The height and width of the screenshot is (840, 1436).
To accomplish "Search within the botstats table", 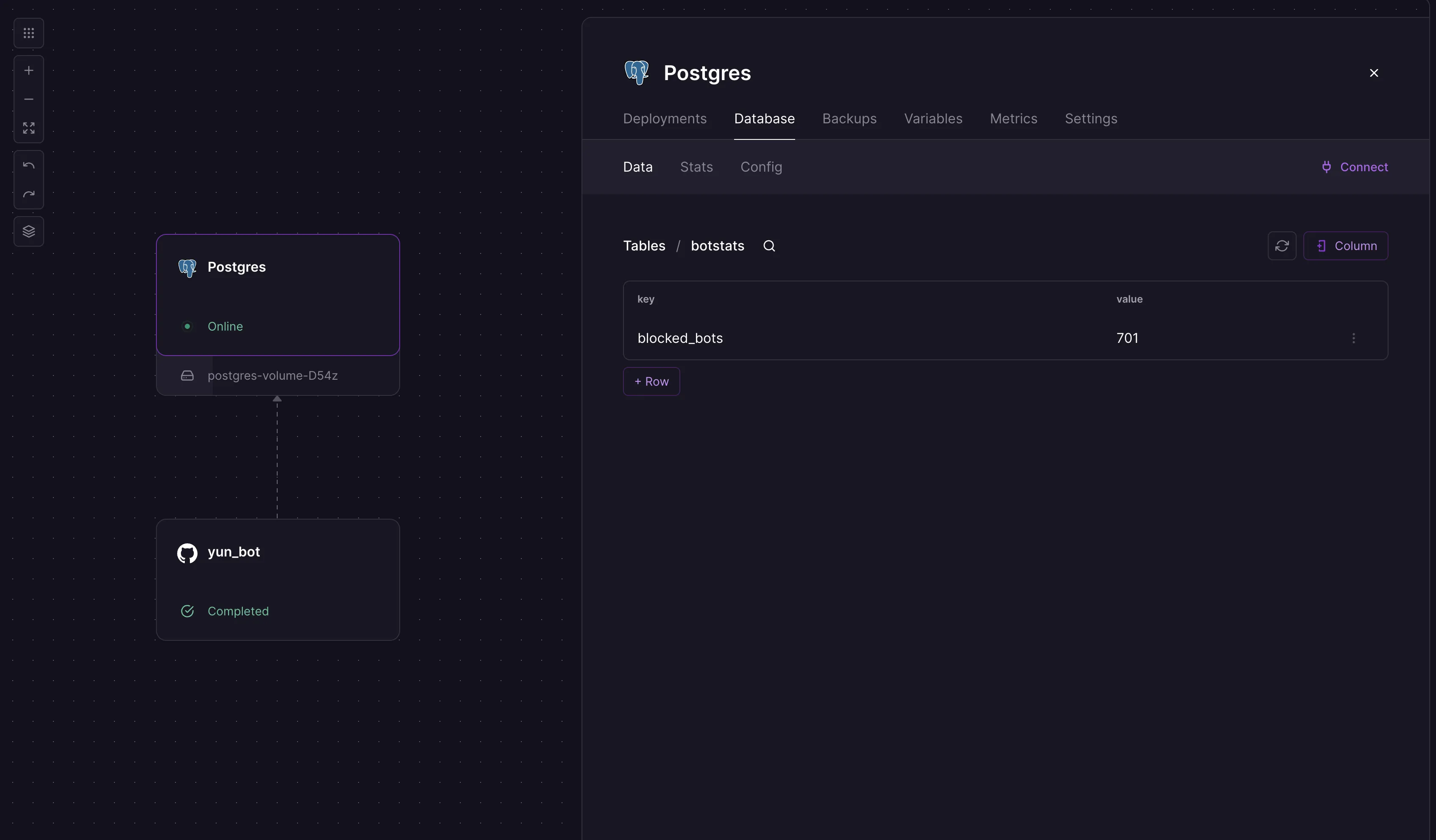I will [769, 246].
